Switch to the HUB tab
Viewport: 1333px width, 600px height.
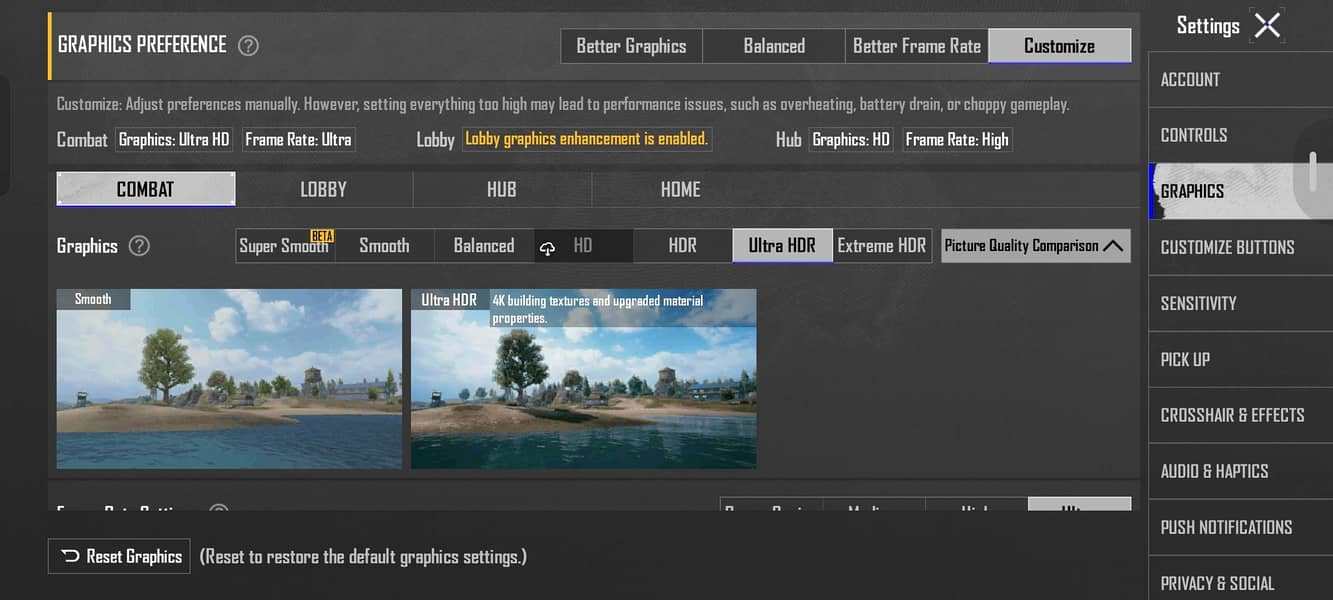(502, 189)
